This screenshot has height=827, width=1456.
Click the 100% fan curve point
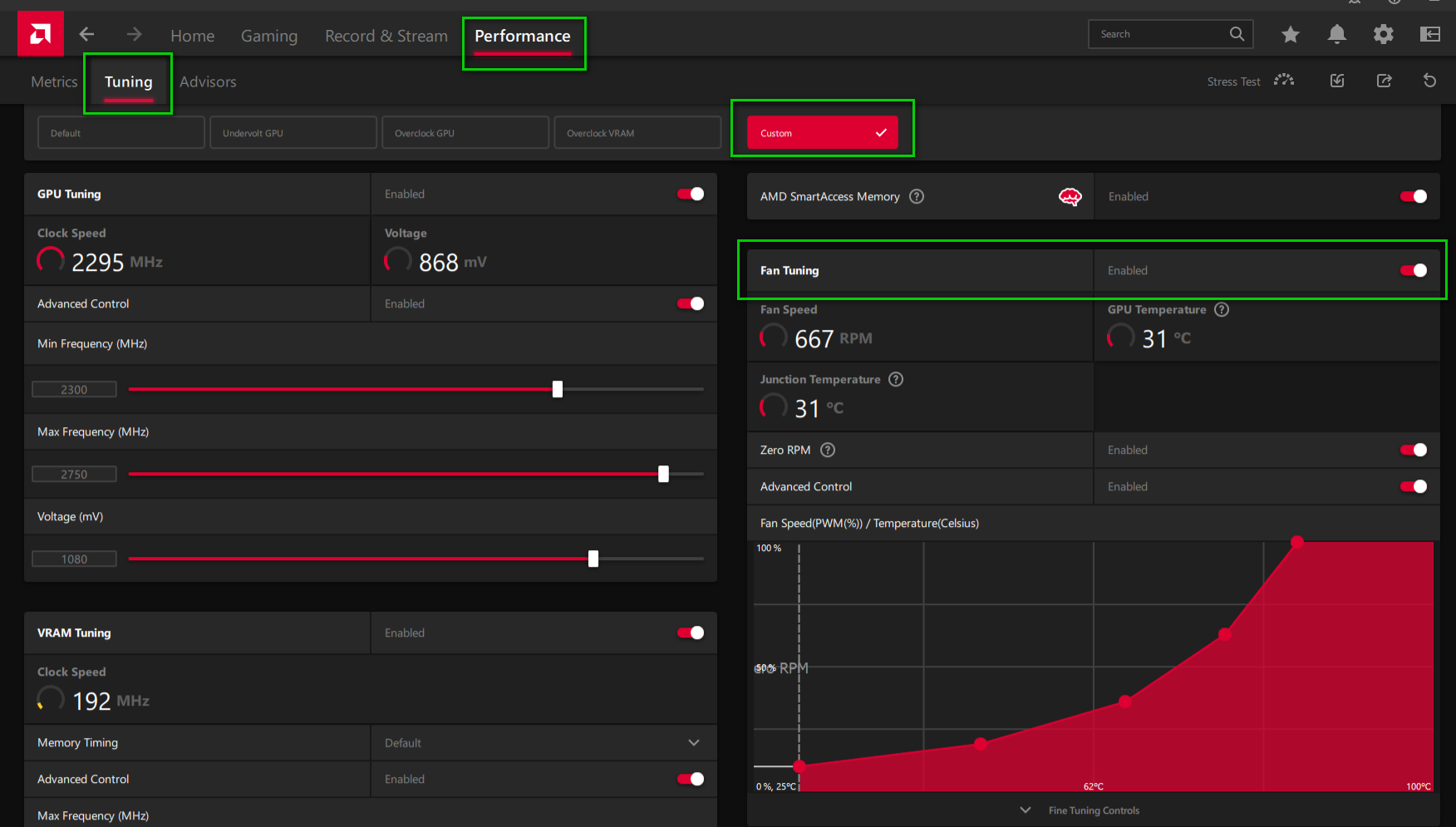1297,542
